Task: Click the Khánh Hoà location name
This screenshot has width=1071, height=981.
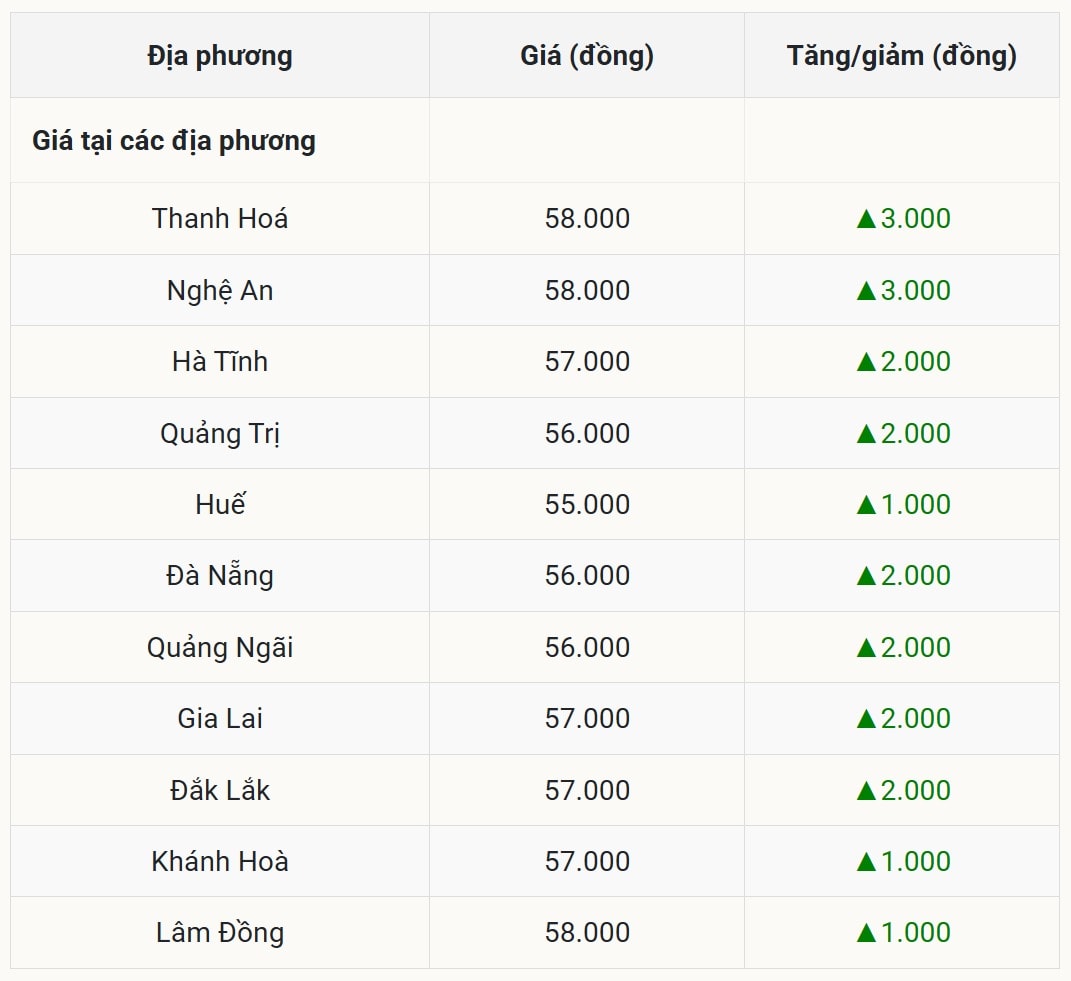Action: (x=220, y=861)
